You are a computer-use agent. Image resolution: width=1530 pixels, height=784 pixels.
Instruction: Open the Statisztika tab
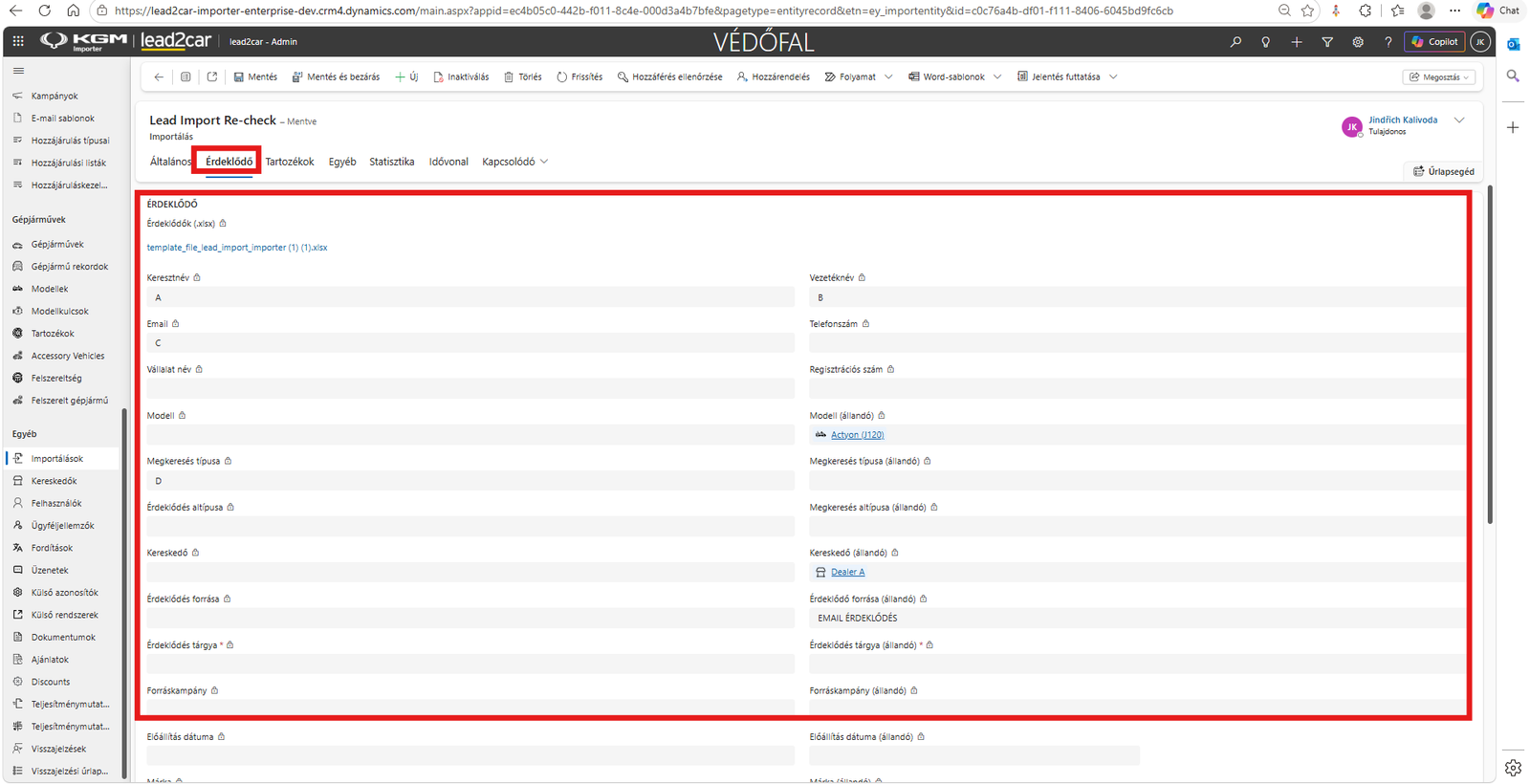pyautogui.click(x=392, y=162)
